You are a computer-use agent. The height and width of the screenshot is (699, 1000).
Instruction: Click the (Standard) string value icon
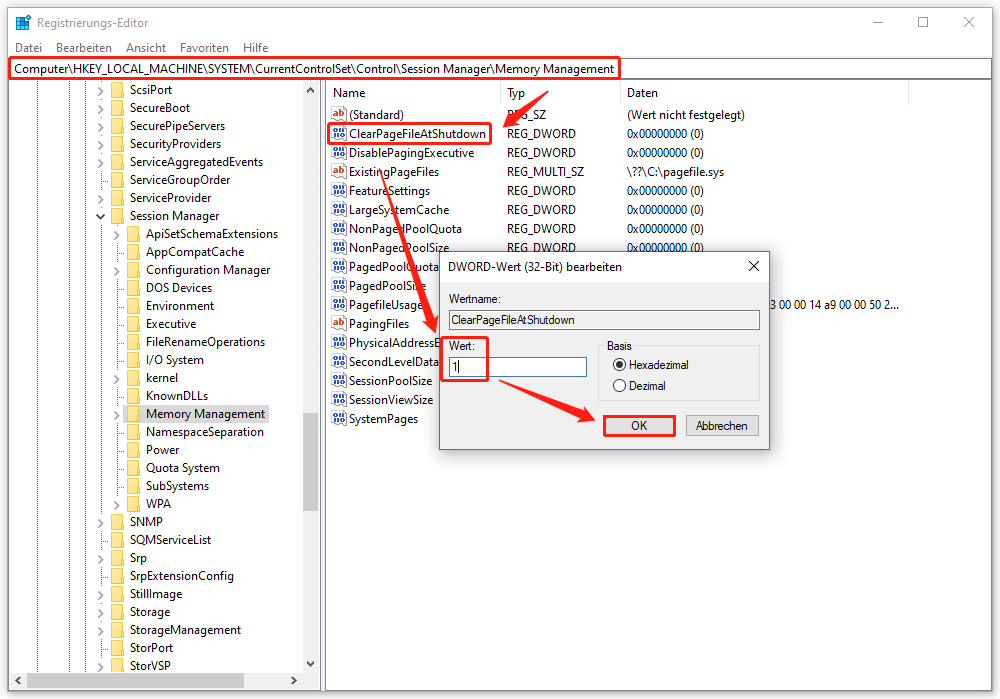[339, 114]
